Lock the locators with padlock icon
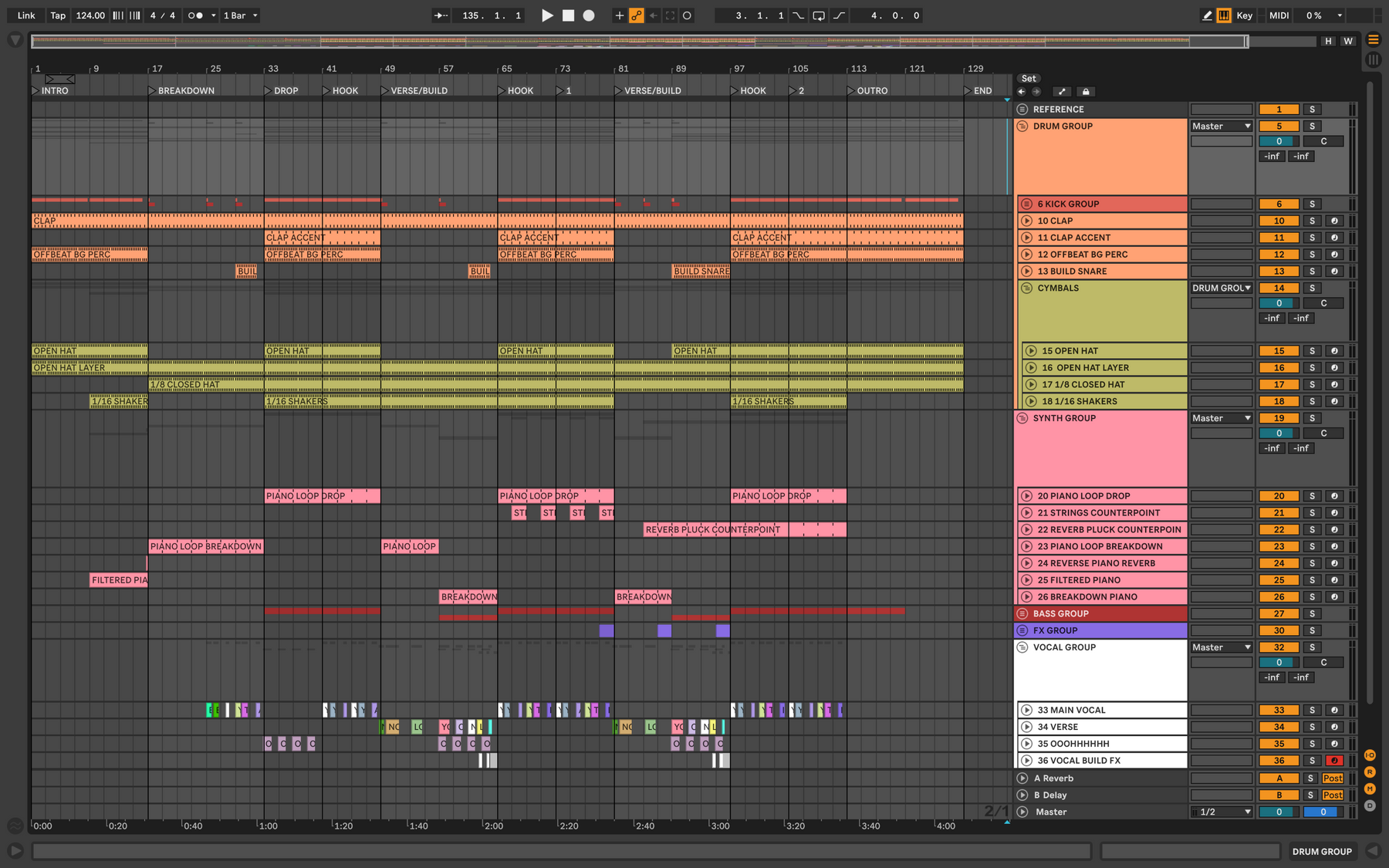Screen dimensions: 1389x868 [x=1086, y=92]
